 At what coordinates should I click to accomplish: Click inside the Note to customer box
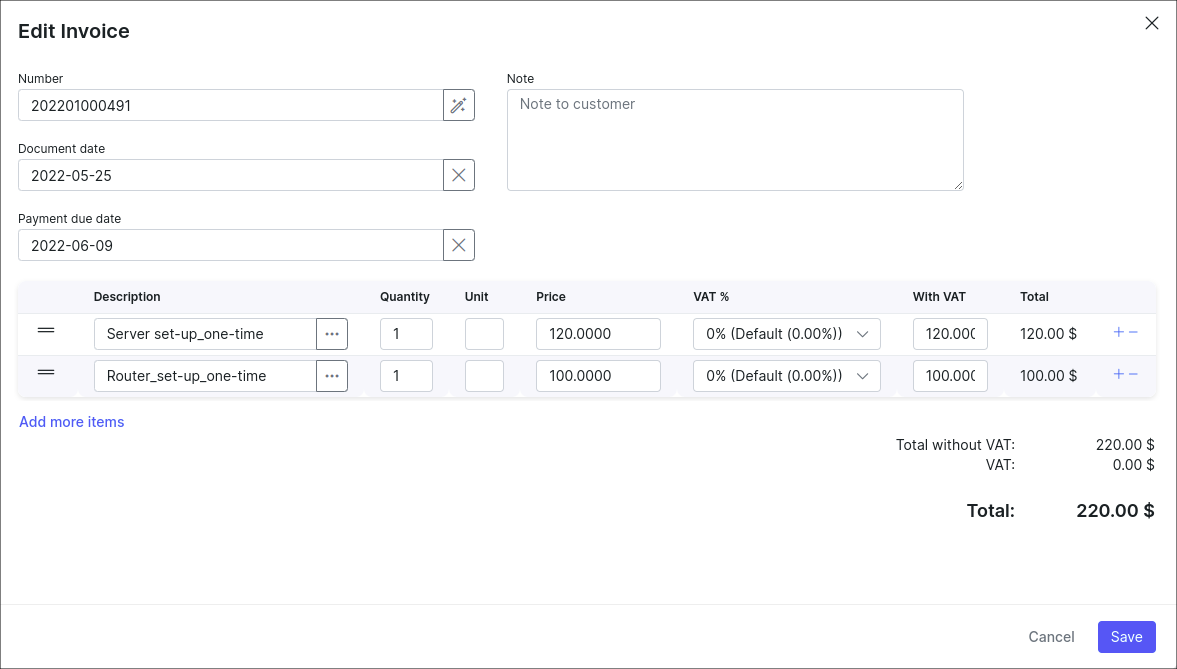point(735,139)
